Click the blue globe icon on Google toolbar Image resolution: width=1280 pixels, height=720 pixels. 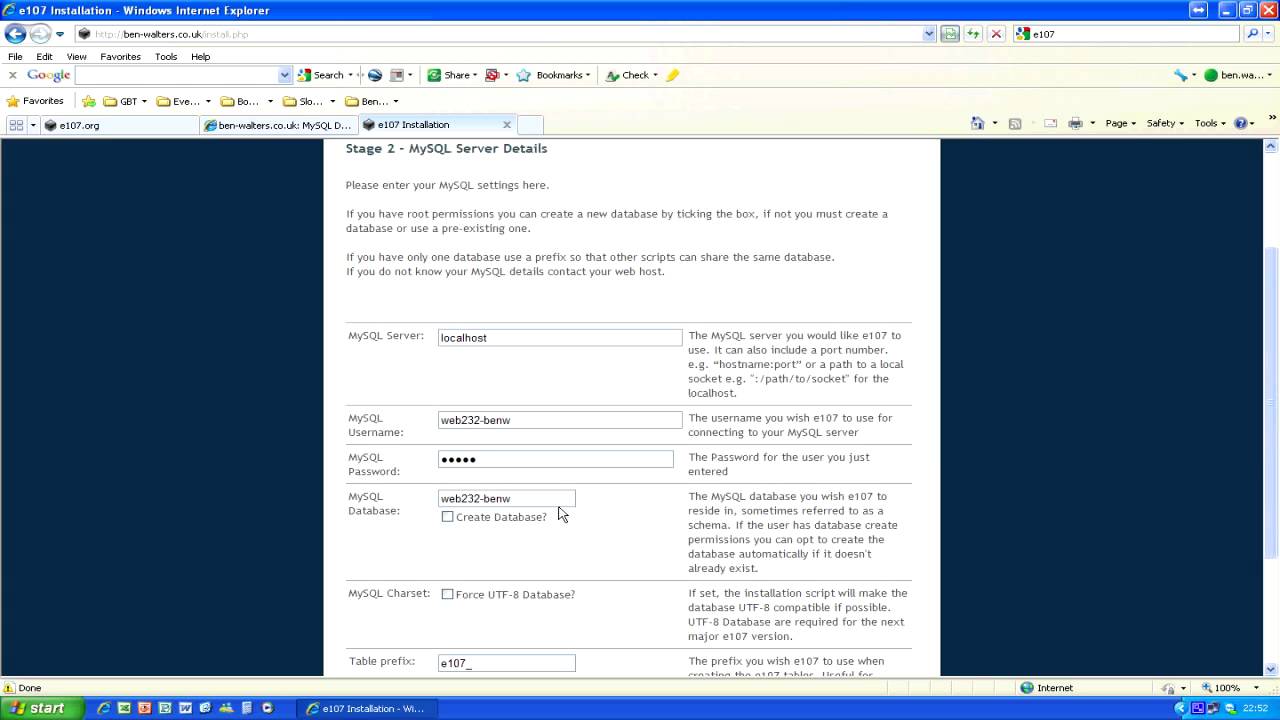click(x=375, y=75)
